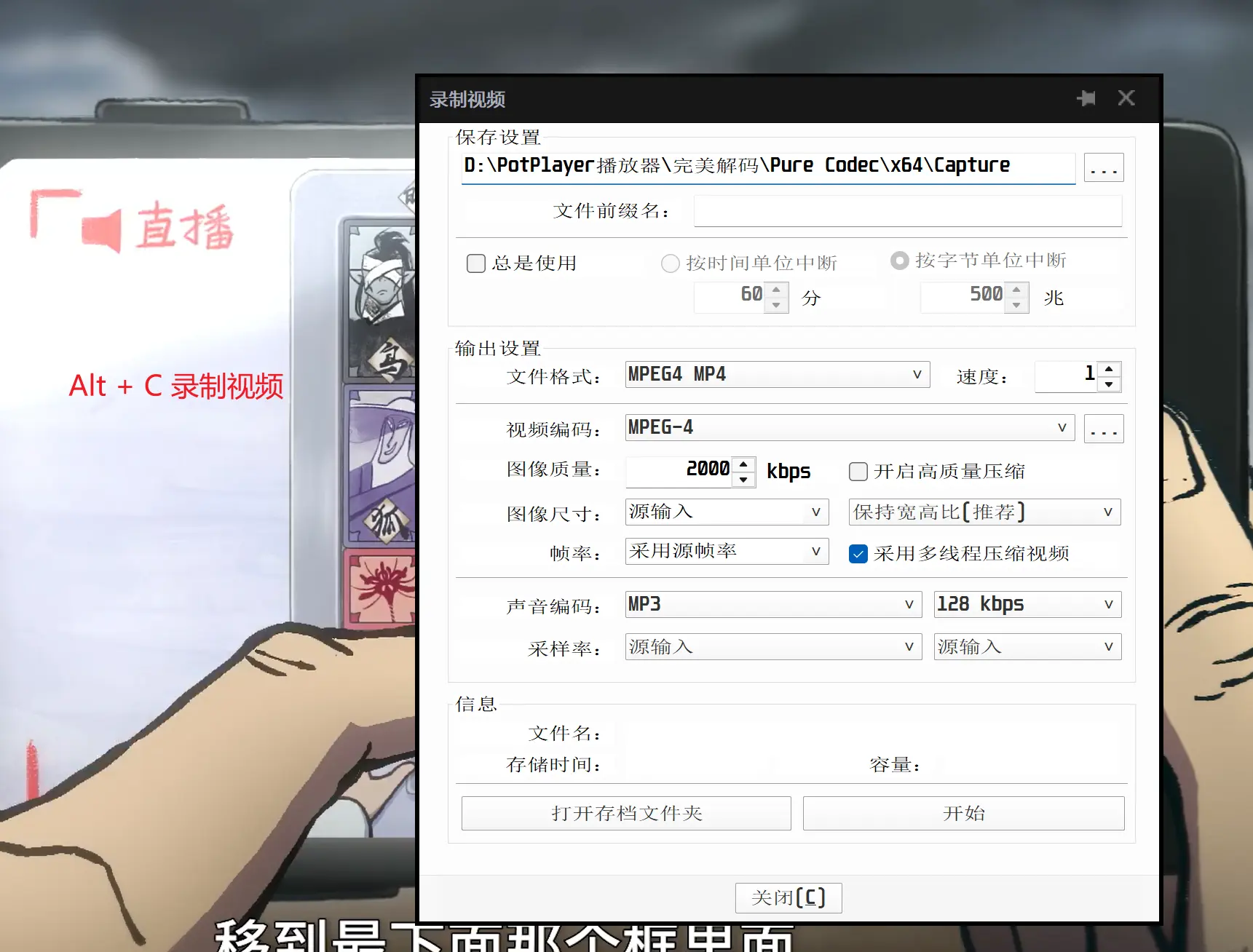Open the 视频编码 MPEG-4 dropdown
This screenshot has height=952, width=1253.
pos(850,427)
